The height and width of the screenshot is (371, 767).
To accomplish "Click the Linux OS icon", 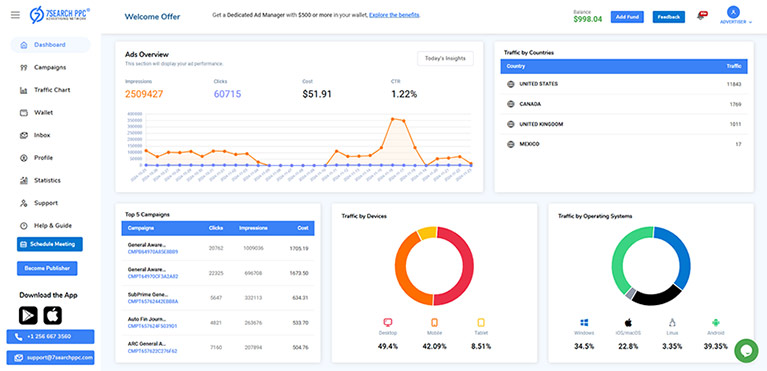I will (672, 323).
